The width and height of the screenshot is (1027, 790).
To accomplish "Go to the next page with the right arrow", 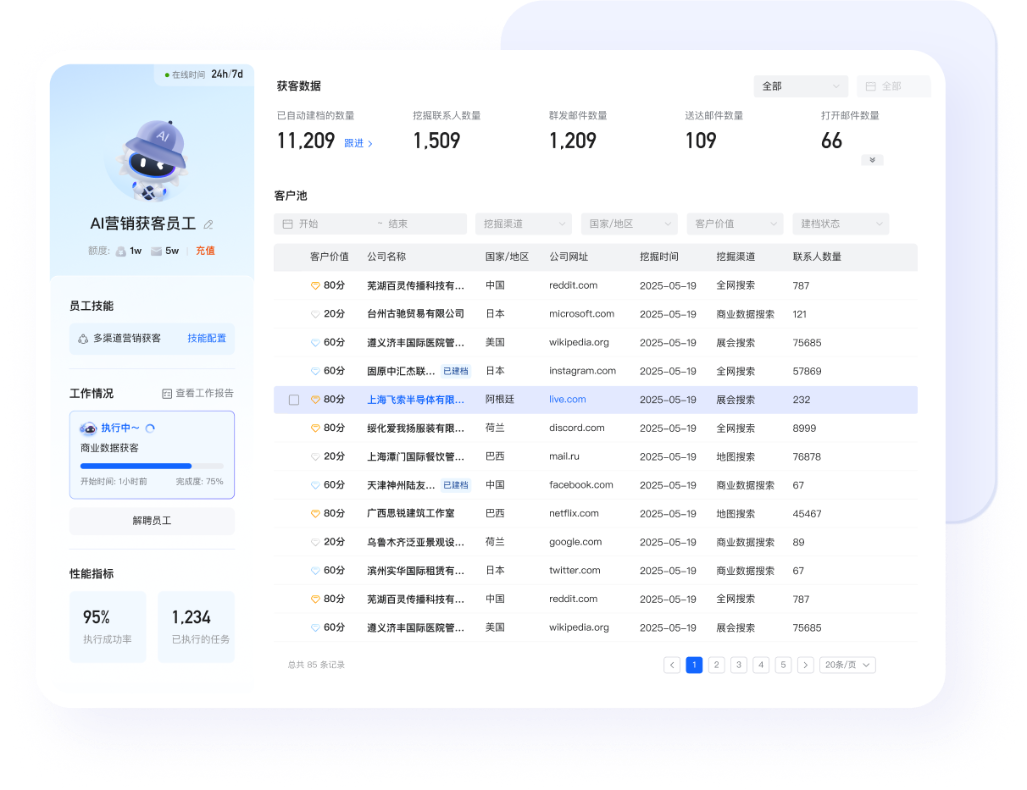I will (x=805, y=665).
